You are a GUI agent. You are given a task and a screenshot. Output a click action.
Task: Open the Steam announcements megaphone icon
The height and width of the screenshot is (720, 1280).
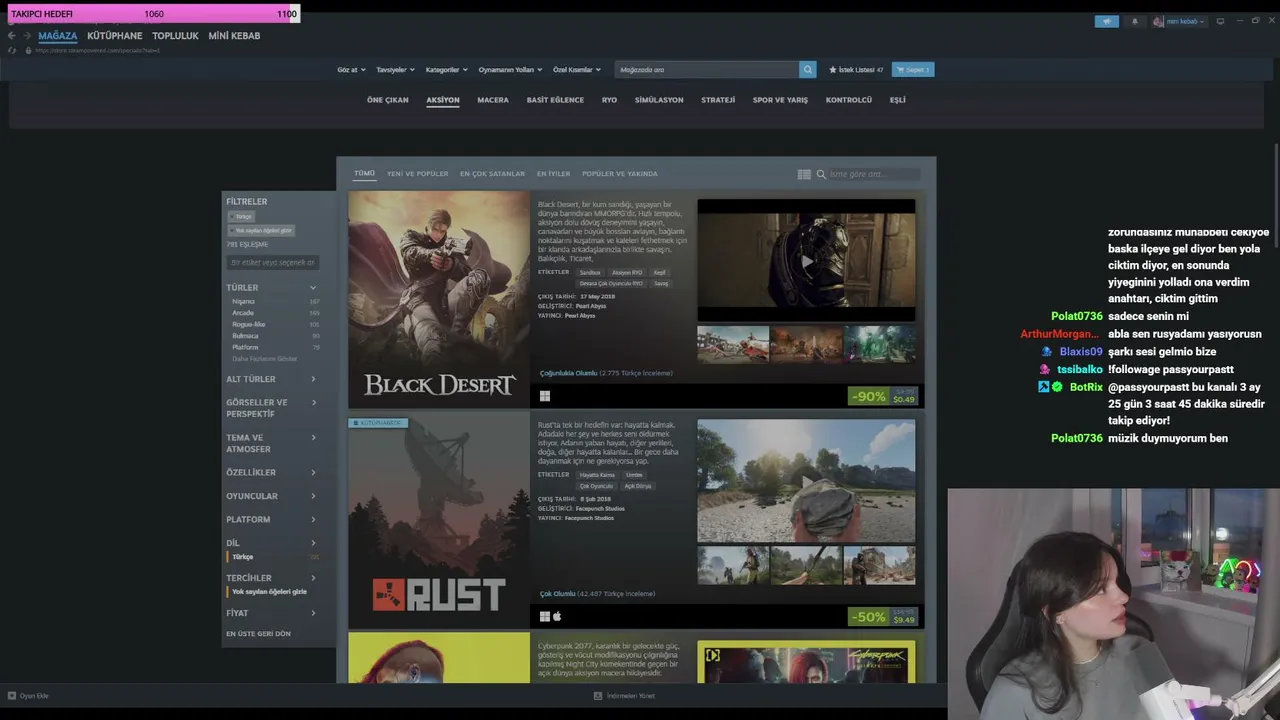[x=1107, y=21]
